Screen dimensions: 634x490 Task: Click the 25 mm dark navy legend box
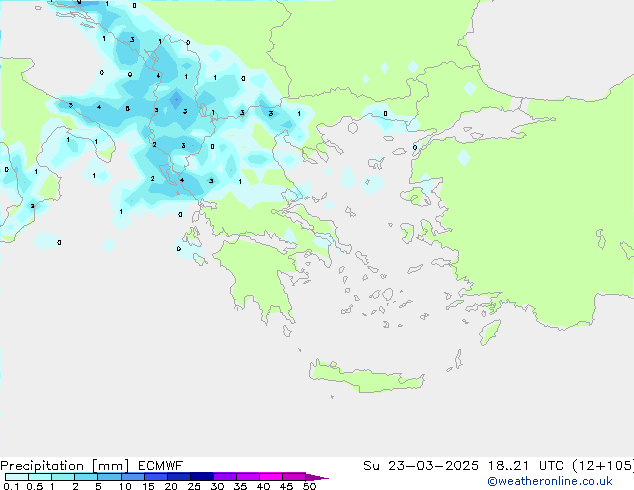(x=202, y=477)
